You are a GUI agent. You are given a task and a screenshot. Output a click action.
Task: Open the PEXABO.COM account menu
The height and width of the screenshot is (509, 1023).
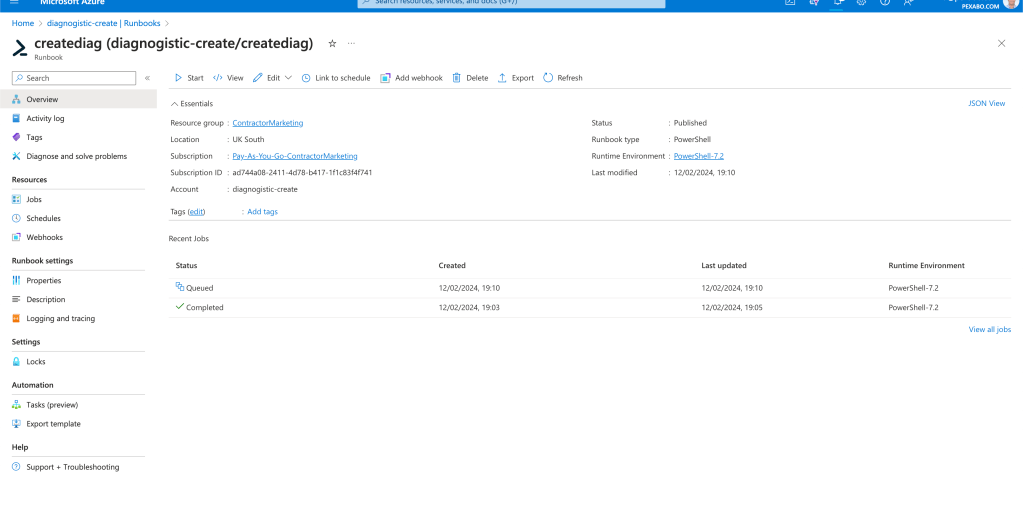(987, 5)
